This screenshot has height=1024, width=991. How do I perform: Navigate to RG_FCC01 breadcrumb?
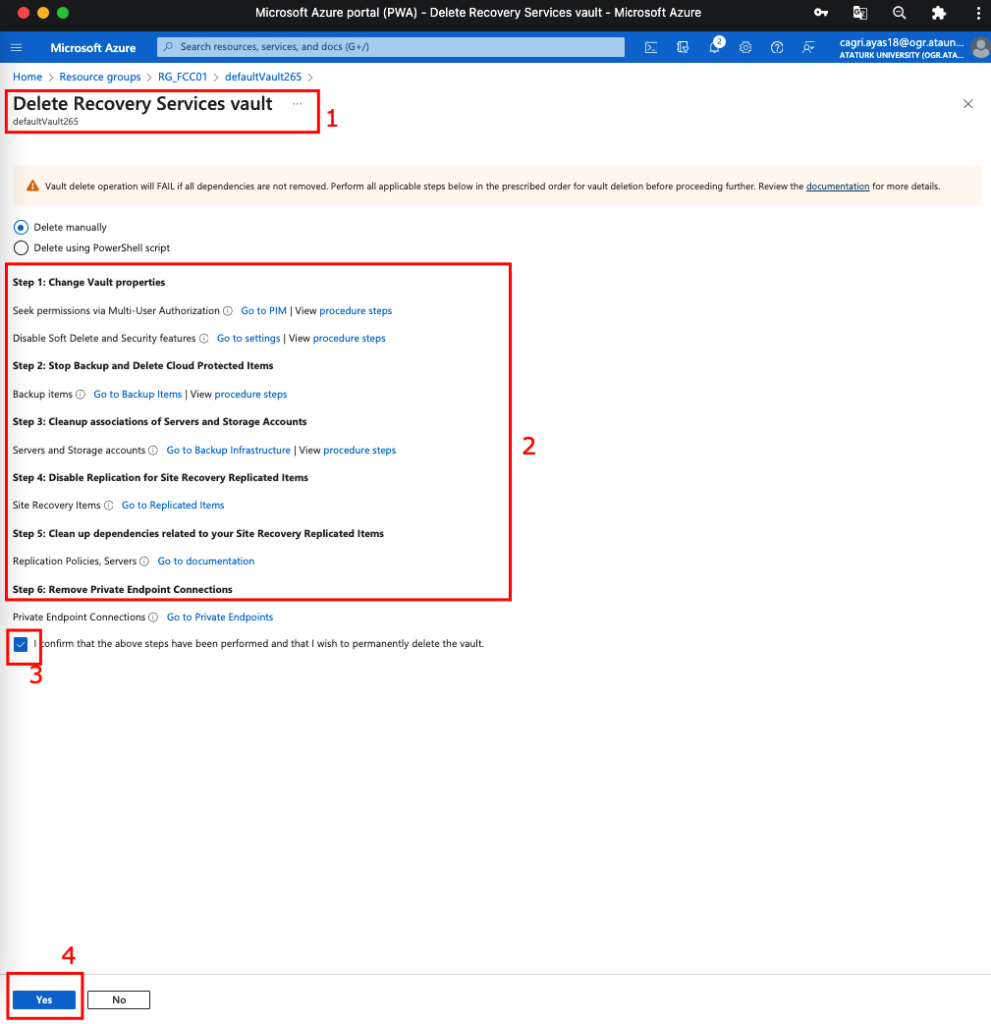pos(181,77)
